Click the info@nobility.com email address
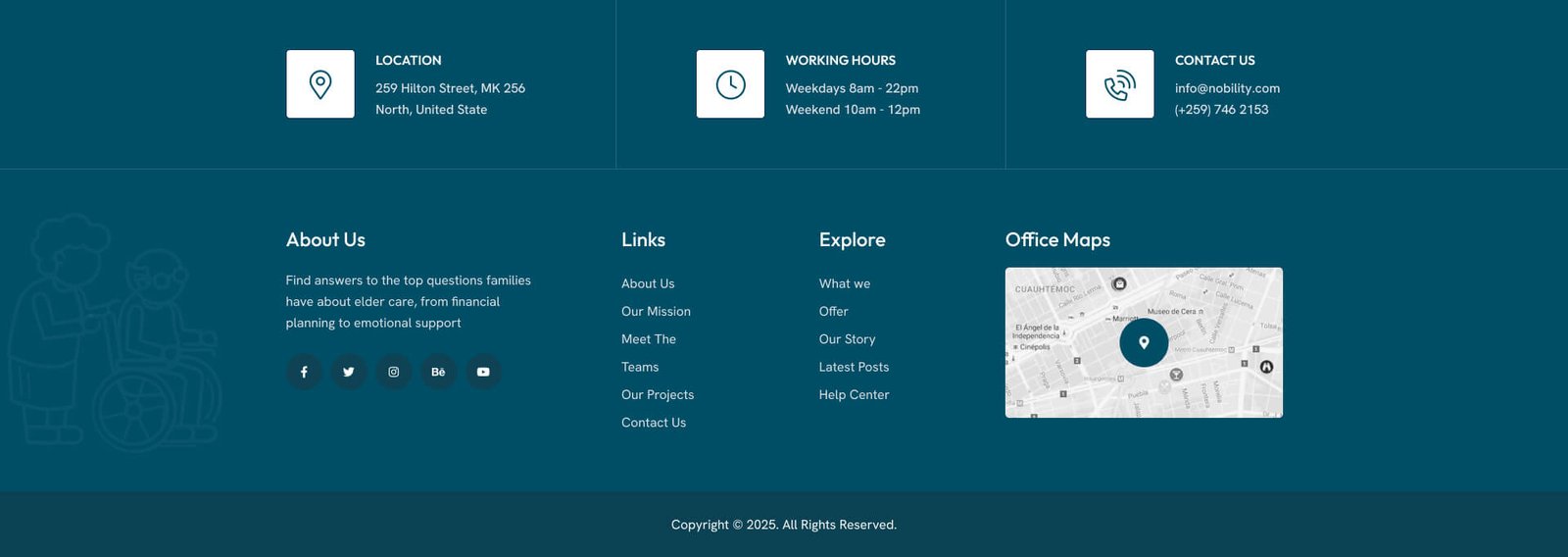This screenshot has height=557, width=1568. pos(1227,88)
